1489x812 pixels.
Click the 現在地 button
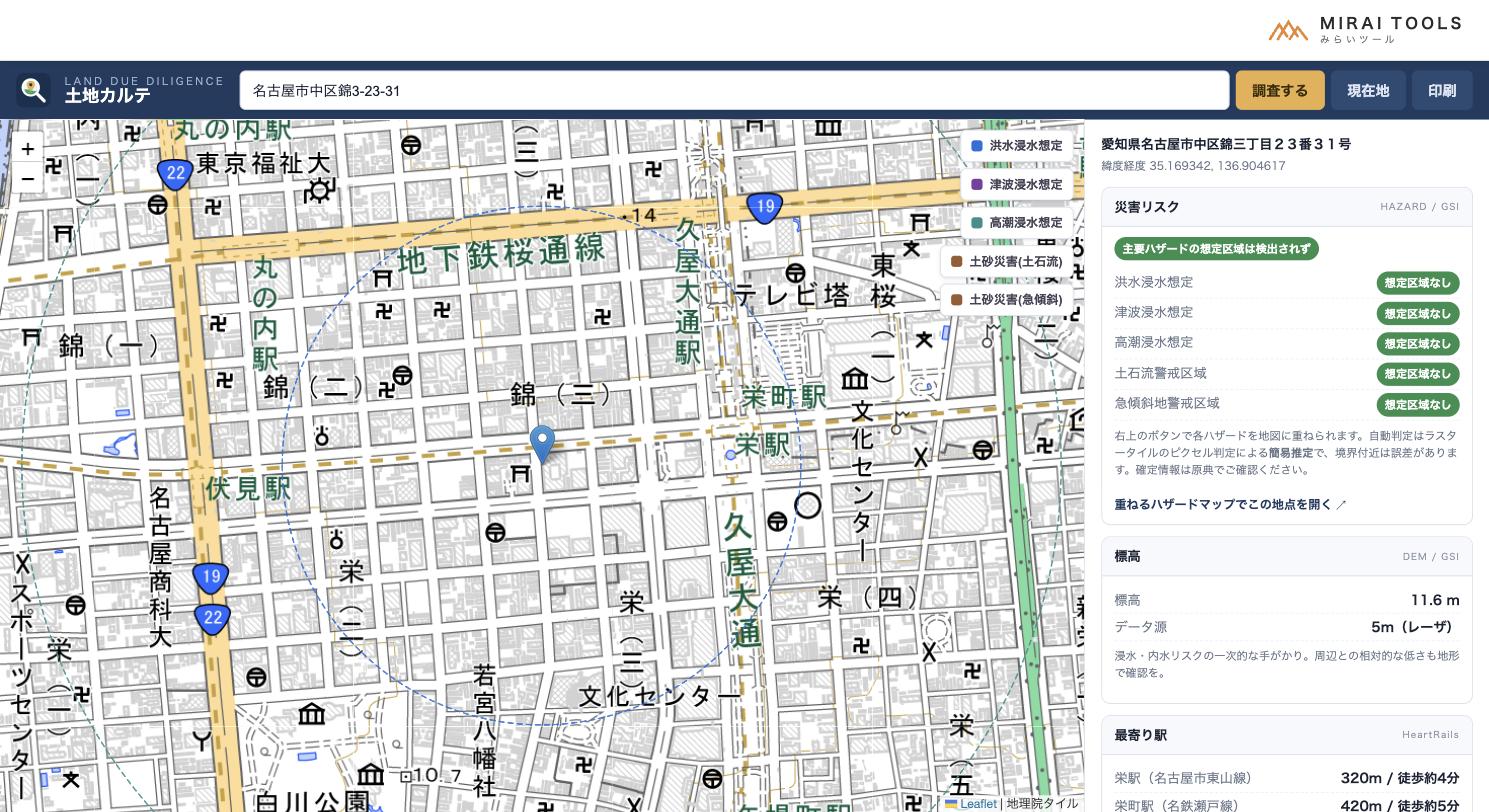click(x=1368, y=90)
